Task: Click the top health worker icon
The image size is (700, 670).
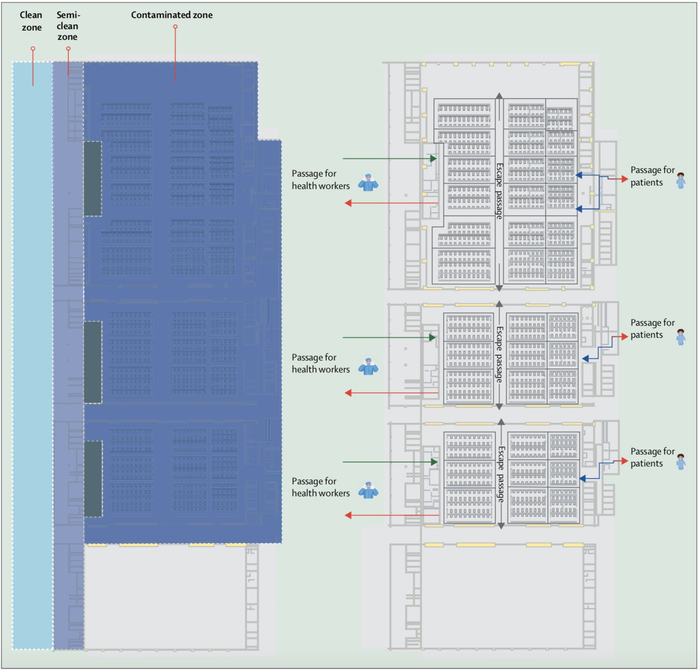Action: pyautogui.click(x=368, y=183)
